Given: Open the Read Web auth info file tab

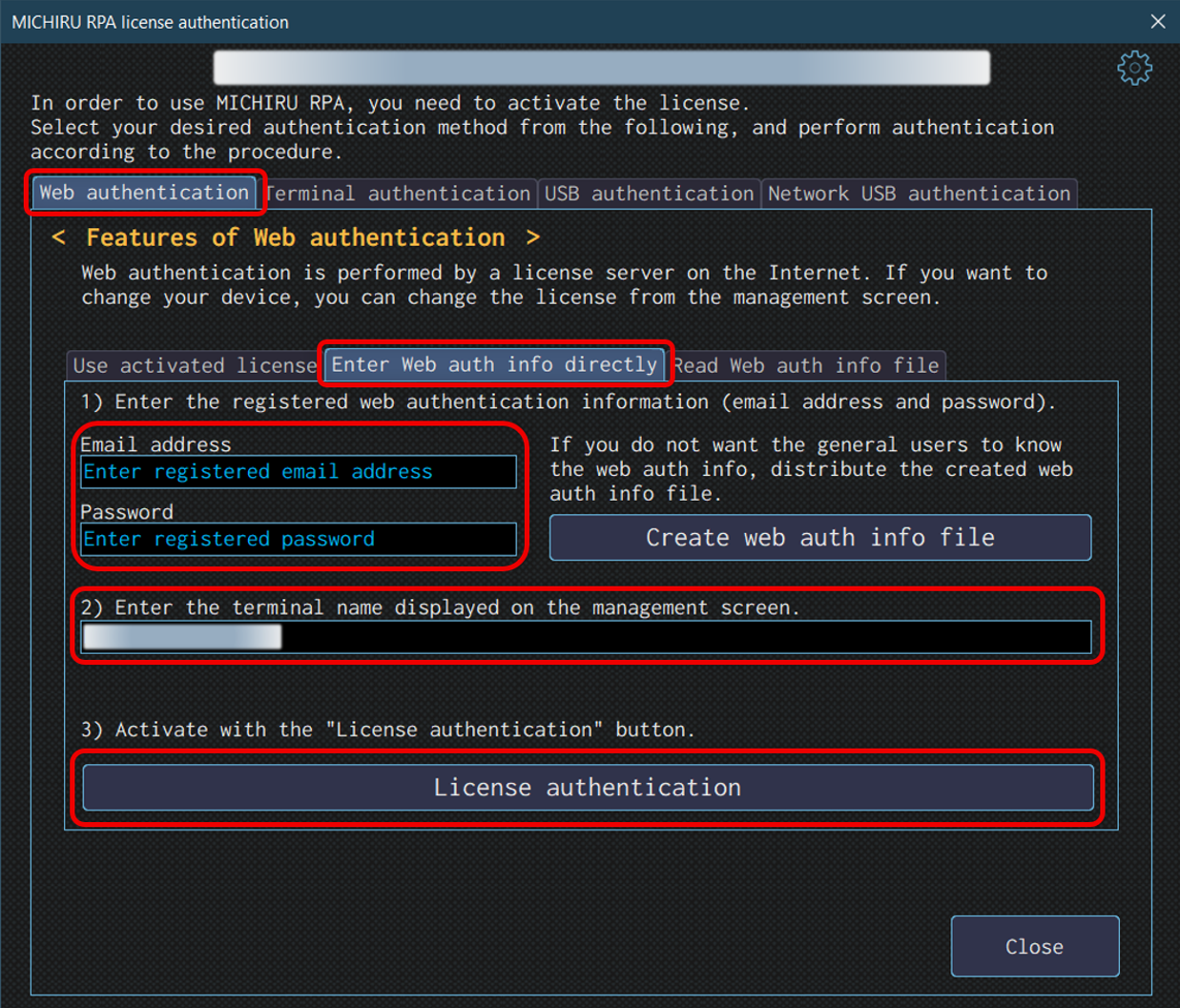Looking at the screenshot, I should (x=806, y=365).
